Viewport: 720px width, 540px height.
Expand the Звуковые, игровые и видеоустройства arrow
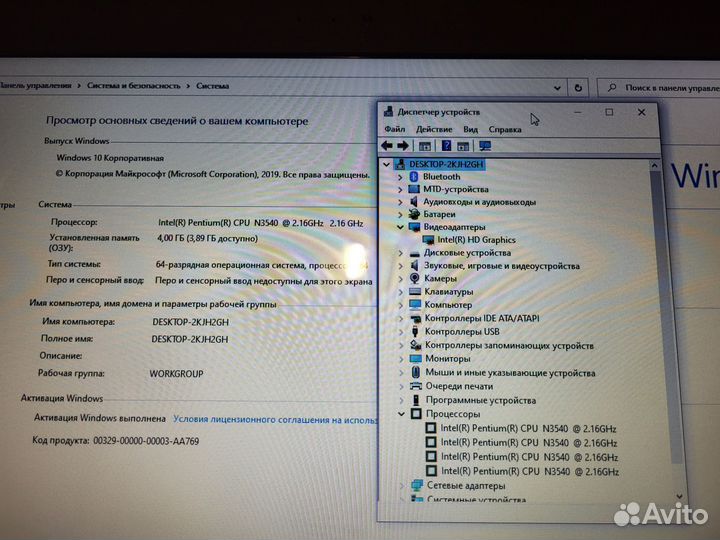(400, 266)
